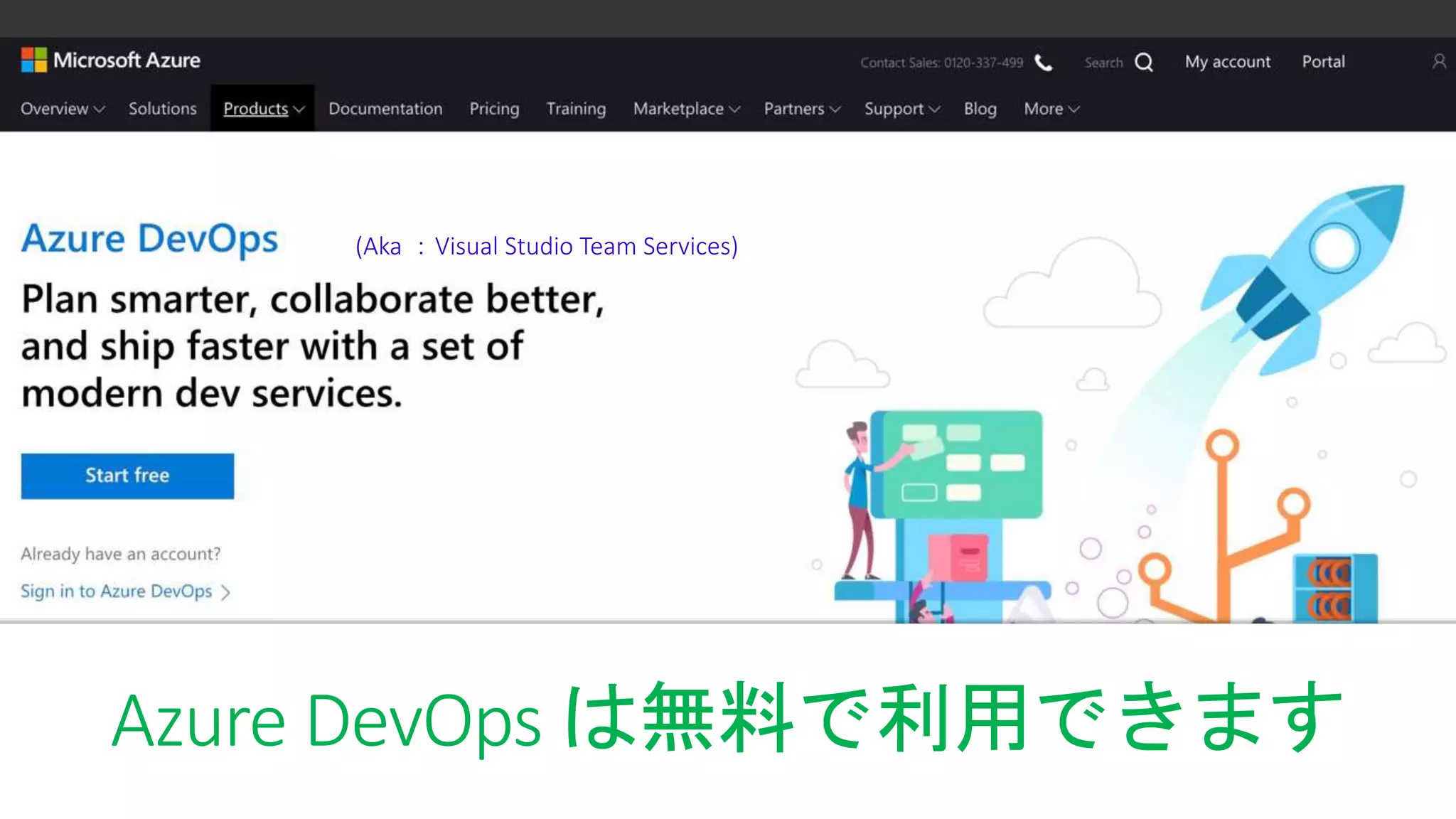Click the Start free button
The height and width of the screenshot is (819, 1456).
[127, 476]
